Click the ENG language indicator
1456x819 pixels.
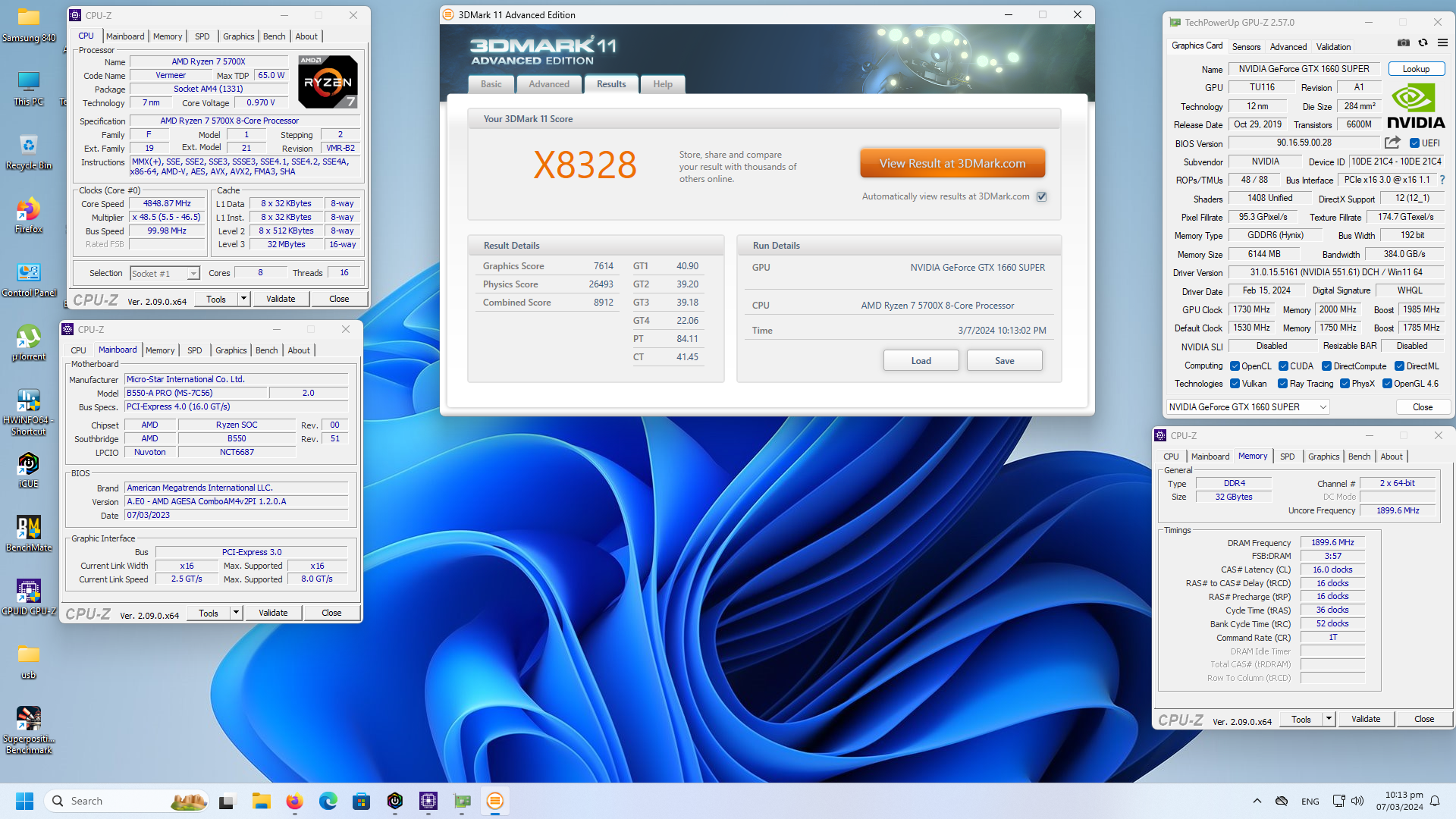[x=1310, y=802]
